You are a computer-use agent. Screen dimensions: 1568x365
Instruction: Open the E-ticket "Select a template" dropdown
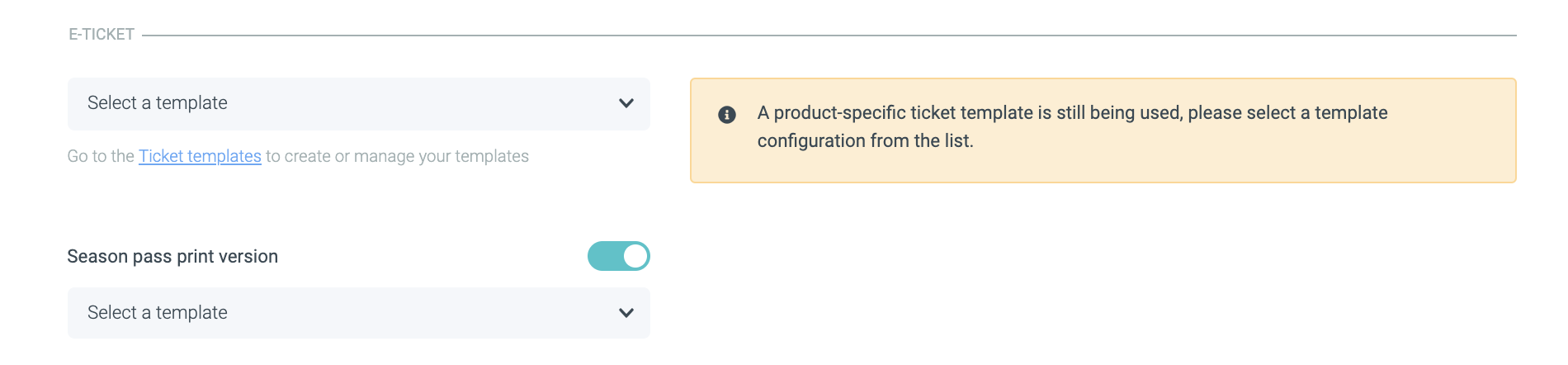point(358,103)
